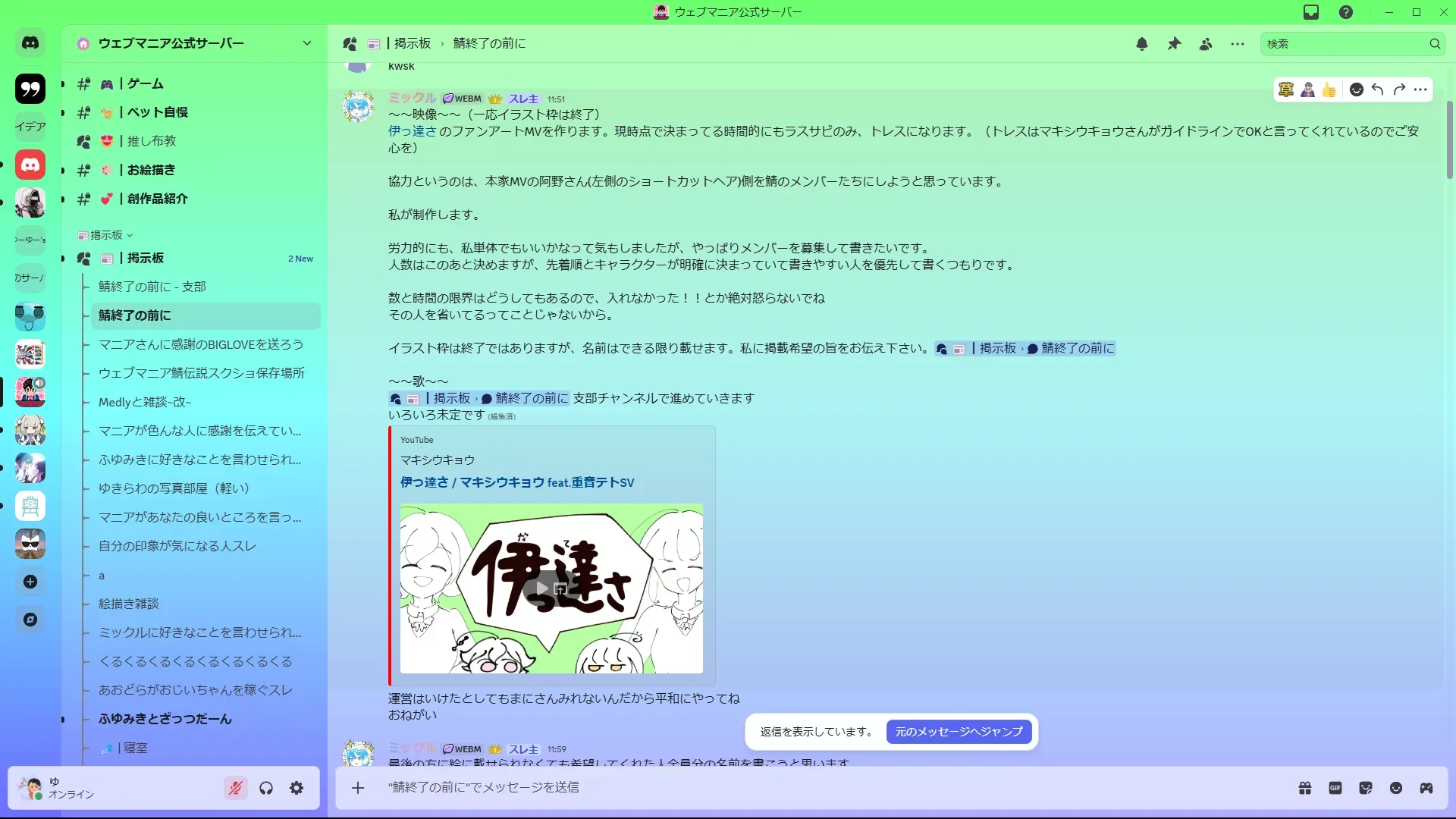The height and width of the screenshot is (819, 1456).
Task: Open notification settings bell icon
Action: [1142, 44]
